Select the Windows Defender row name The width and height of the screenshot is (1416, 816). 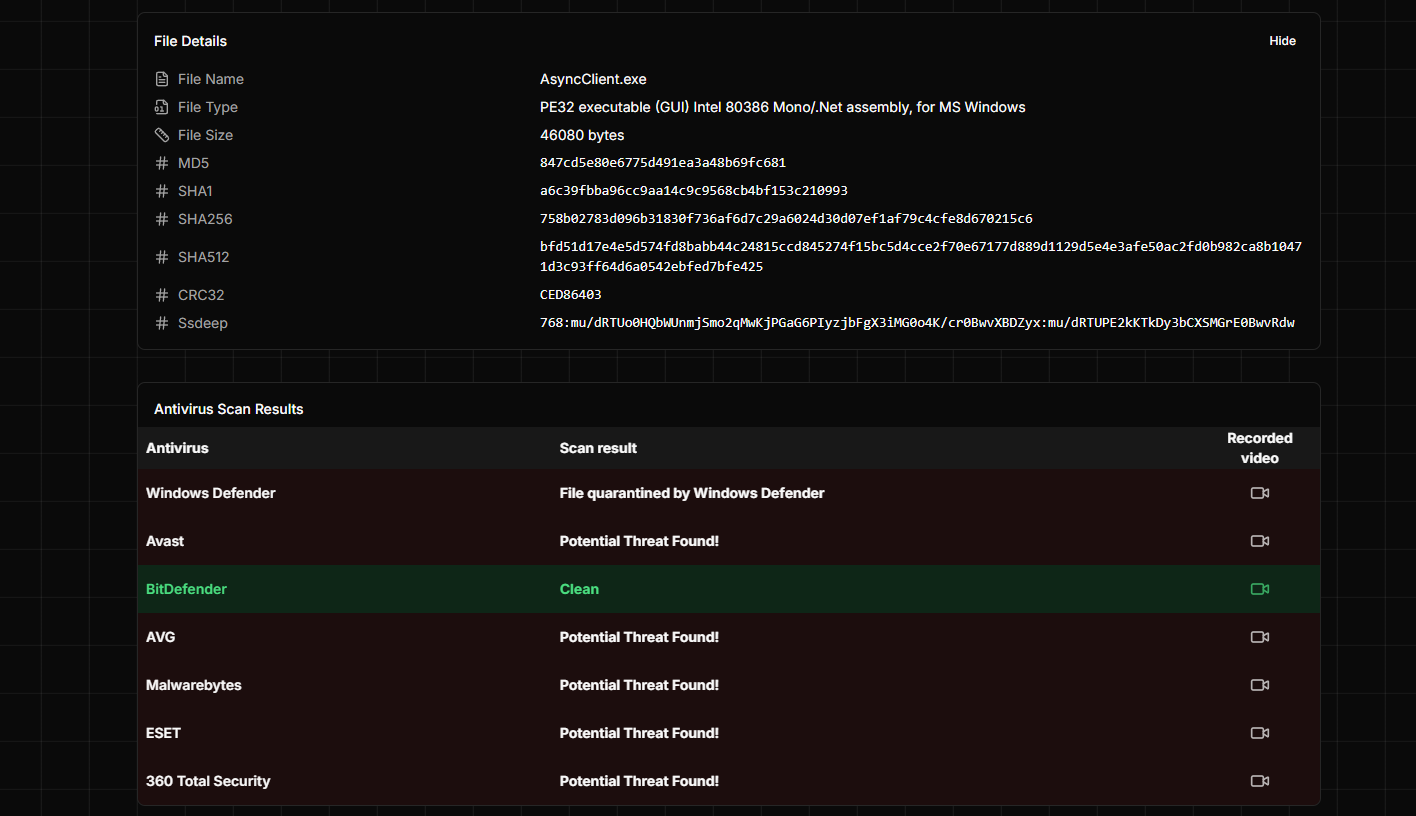click(211, 493)
